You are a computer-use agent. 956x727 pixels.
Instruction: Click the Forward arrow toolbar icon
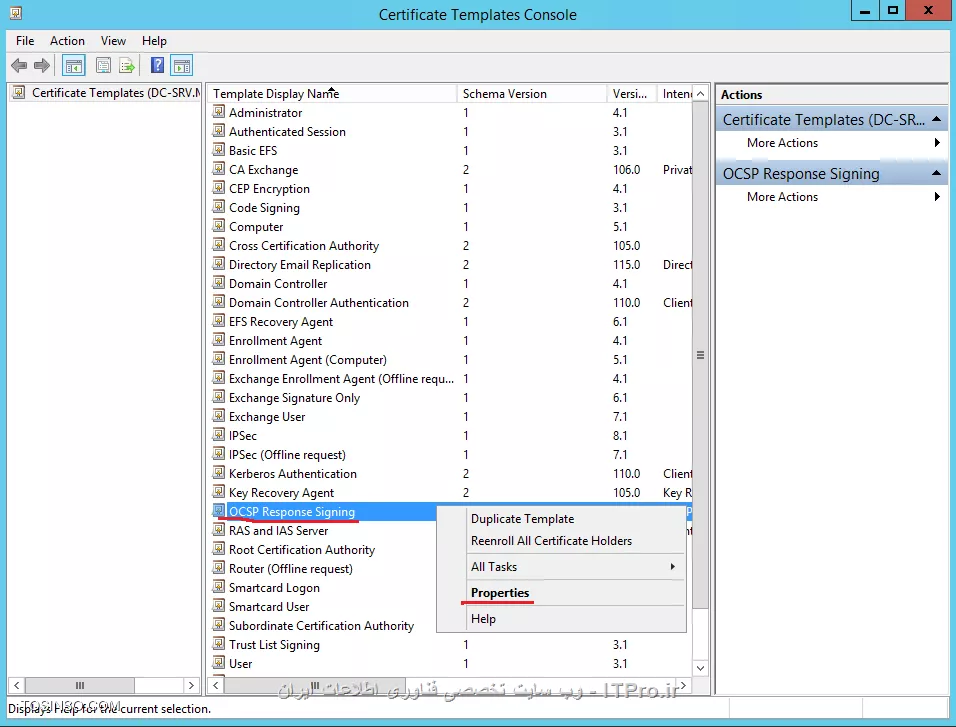pyautogui.click(x=41, y=65)
